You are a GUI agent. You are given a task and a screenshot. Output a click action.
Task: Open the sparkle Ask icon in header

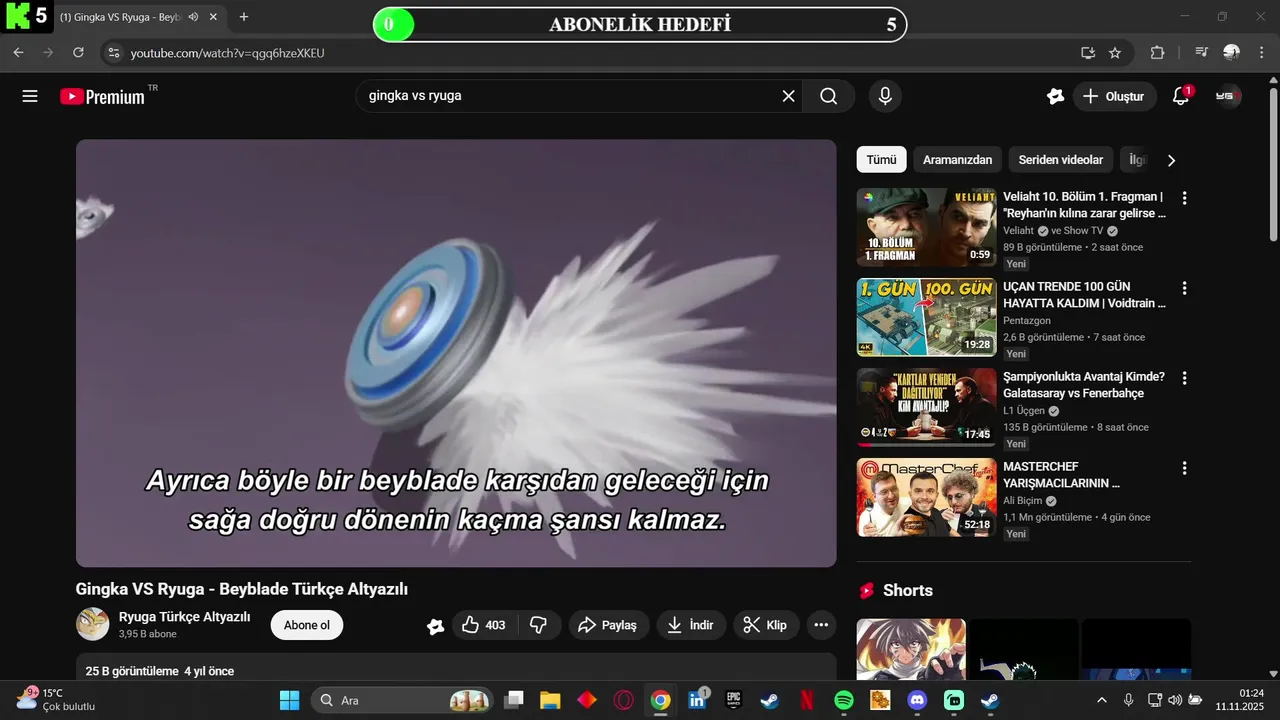coord(1055,96)
